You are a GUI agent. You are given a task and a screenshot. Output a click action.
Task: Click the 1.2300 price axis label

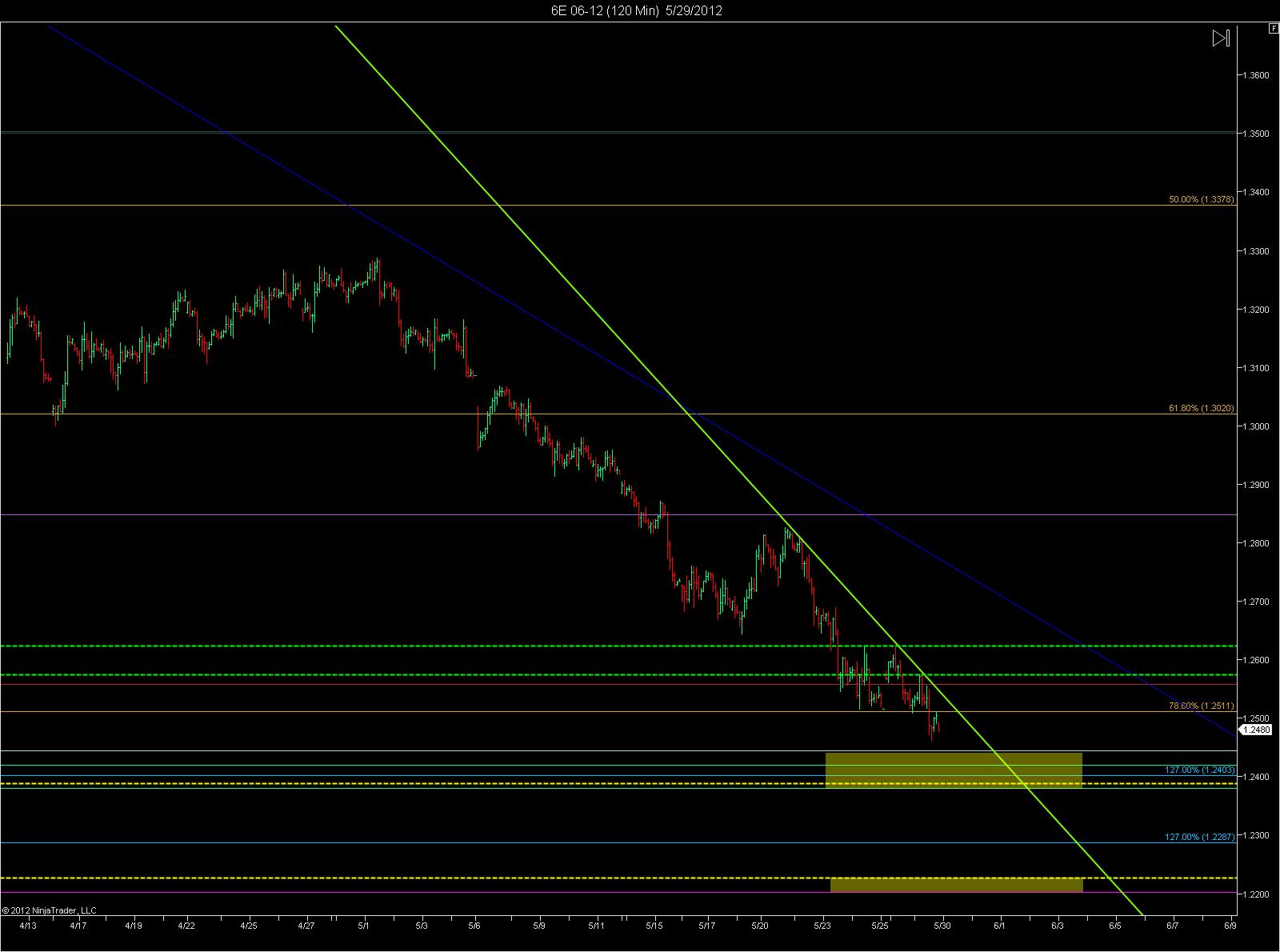pos(1254,835)
